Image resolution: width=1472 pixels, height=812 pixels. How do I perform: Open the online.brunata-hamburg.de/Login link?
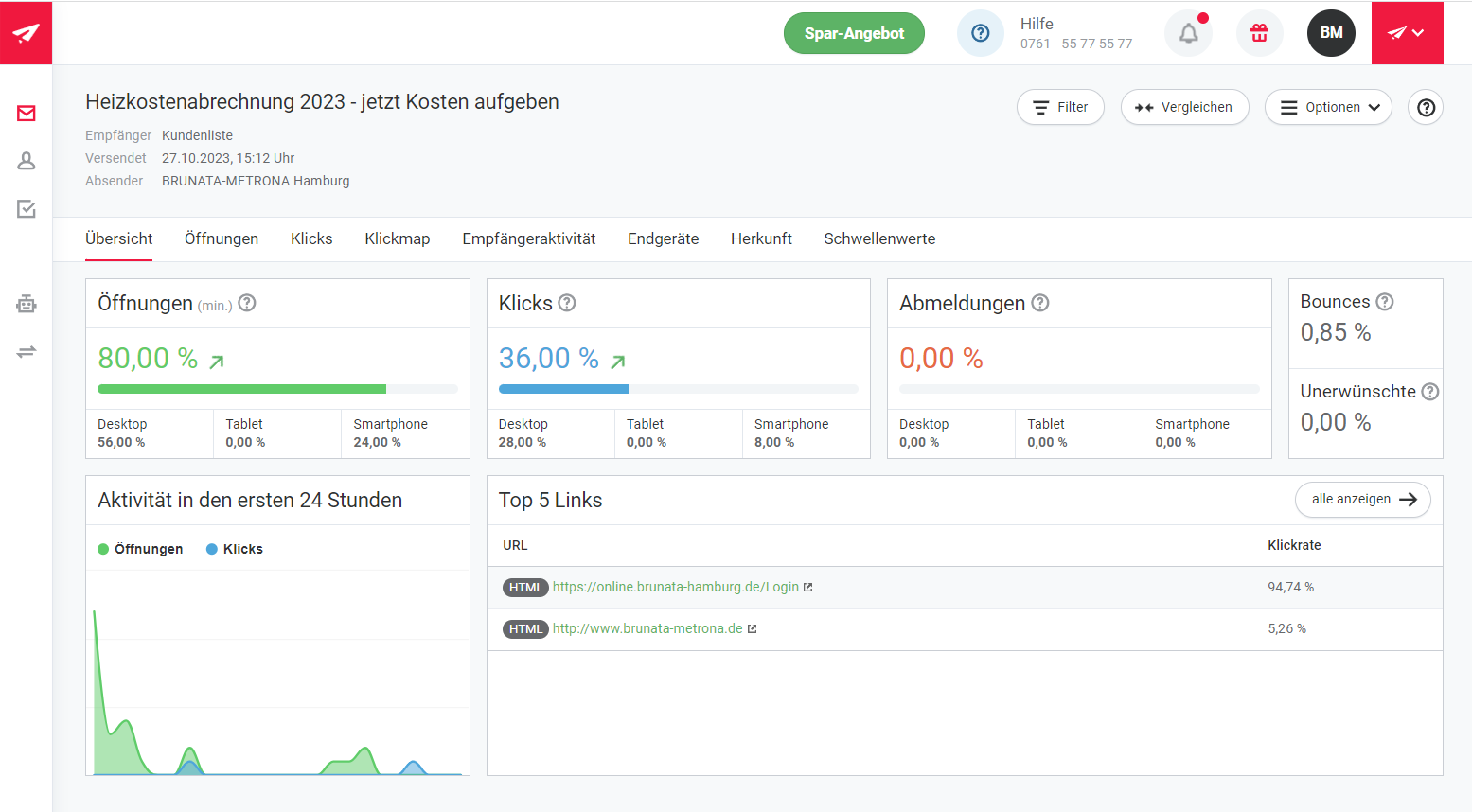point(675,587)
